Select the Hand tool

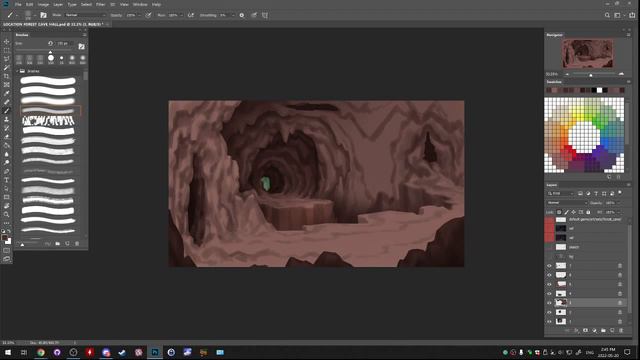point(7,206)
